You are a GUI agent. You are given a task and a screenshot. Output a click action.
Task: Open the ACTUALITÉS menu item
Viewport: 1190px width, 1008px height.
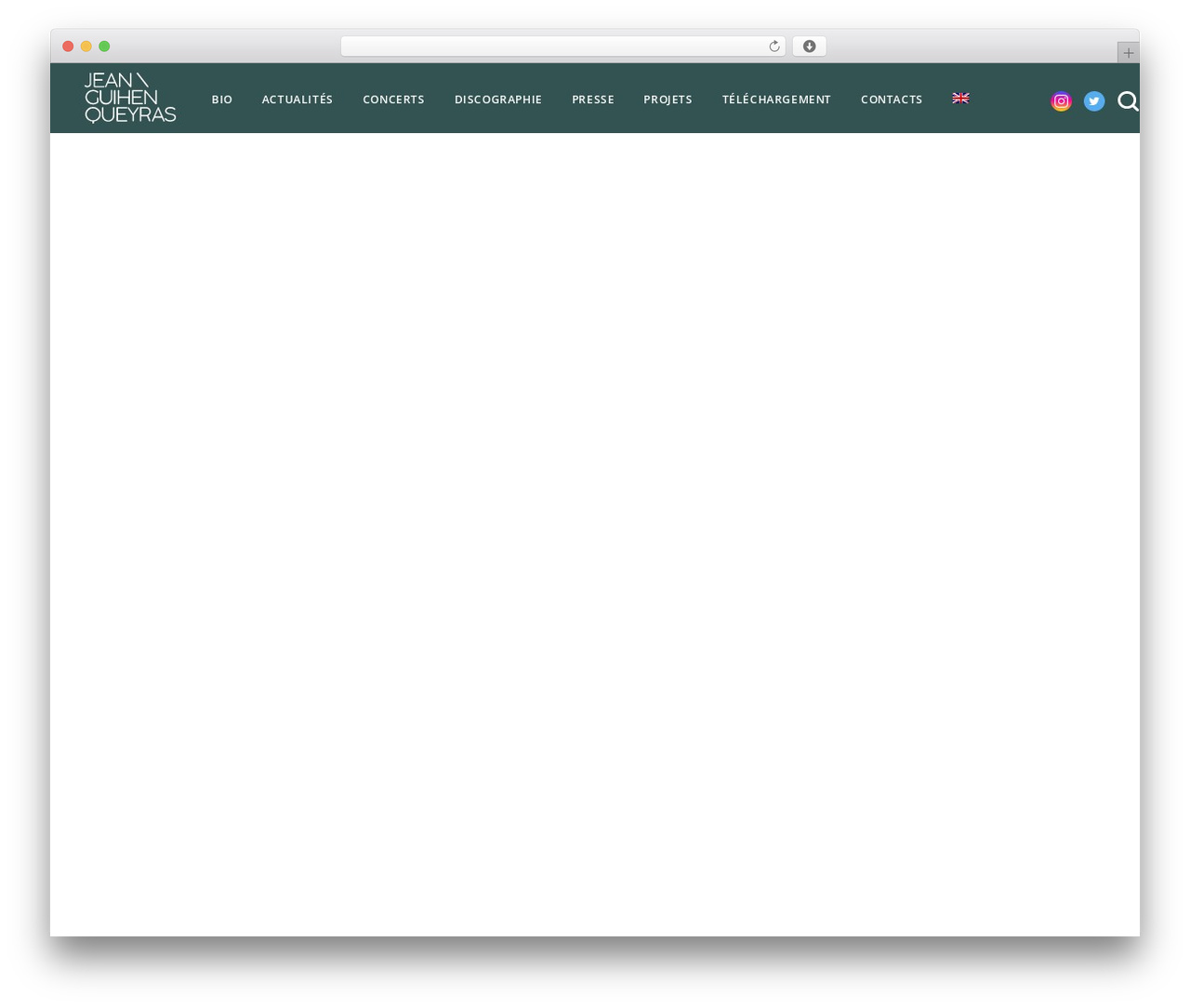pos(297,99)
